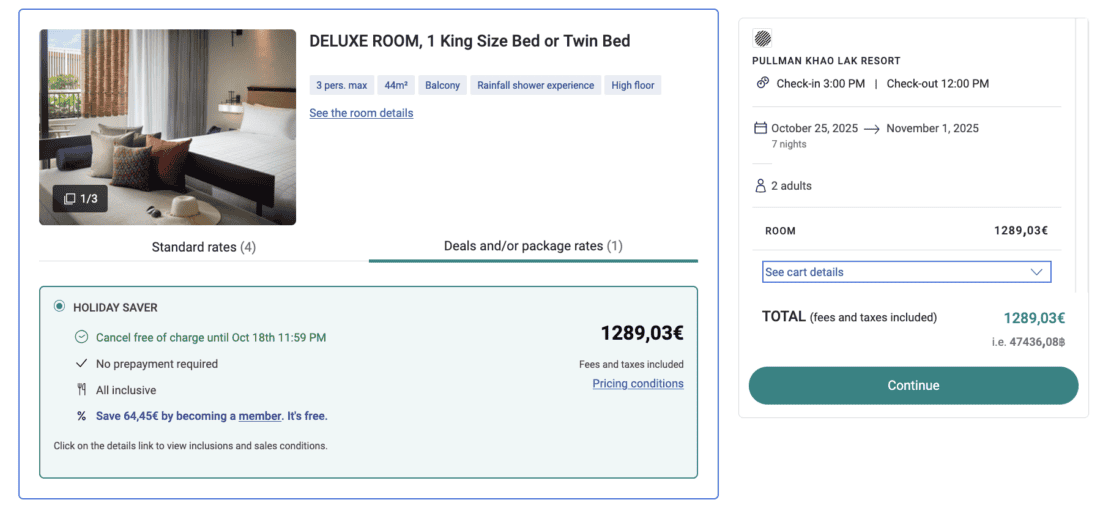
Task: Open the Pricing conditions link
Action: point(638,383)
